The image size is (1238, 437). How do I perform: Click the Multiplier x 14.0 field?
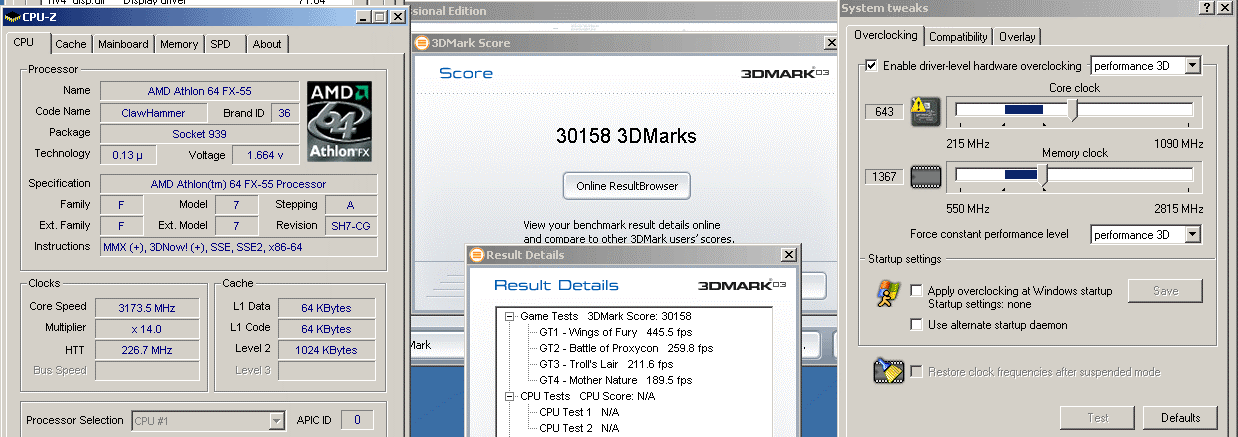[149, 329]
